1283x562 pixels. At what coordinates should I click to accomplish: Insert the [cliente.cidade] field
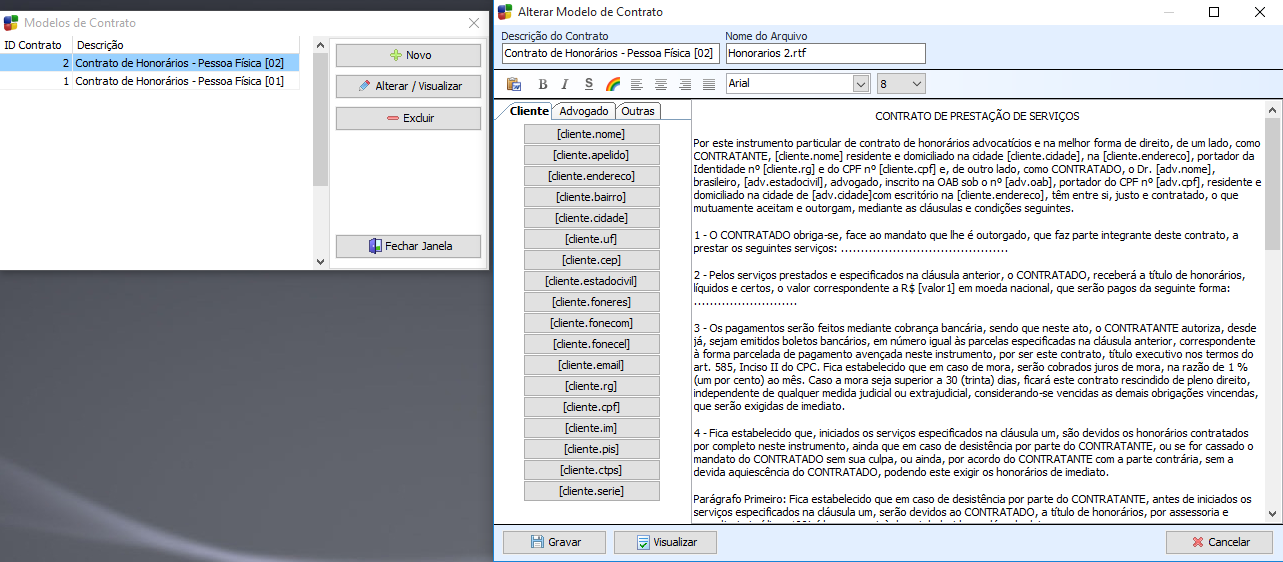[591, 218]
